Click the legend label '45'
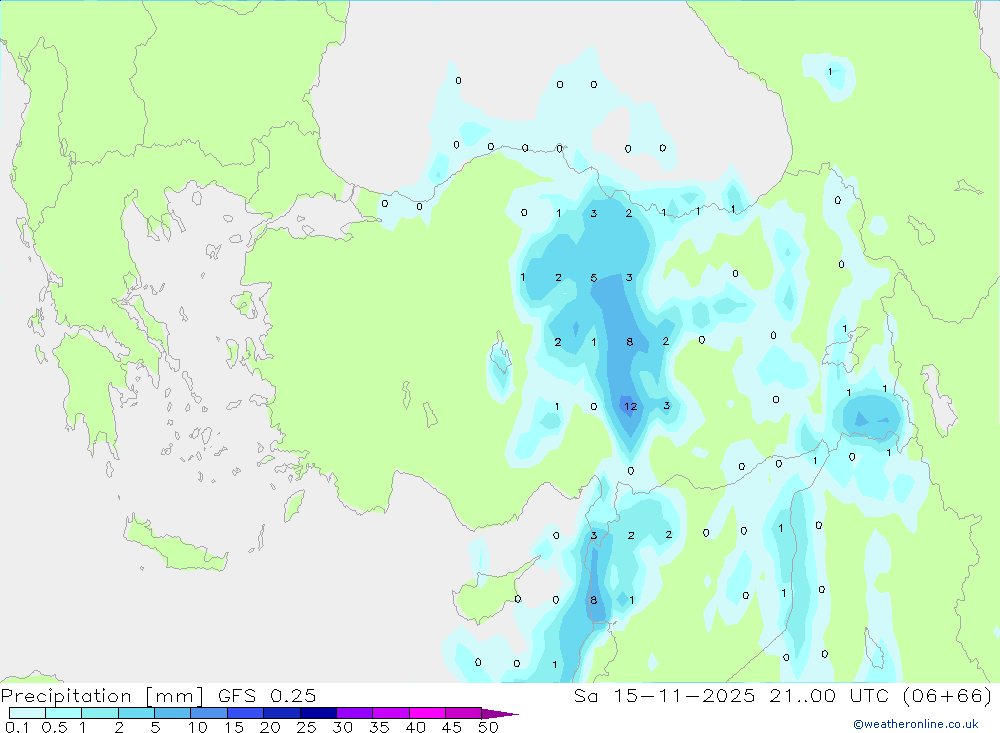This screenshot has width=1000, height=733. (452, 727)
